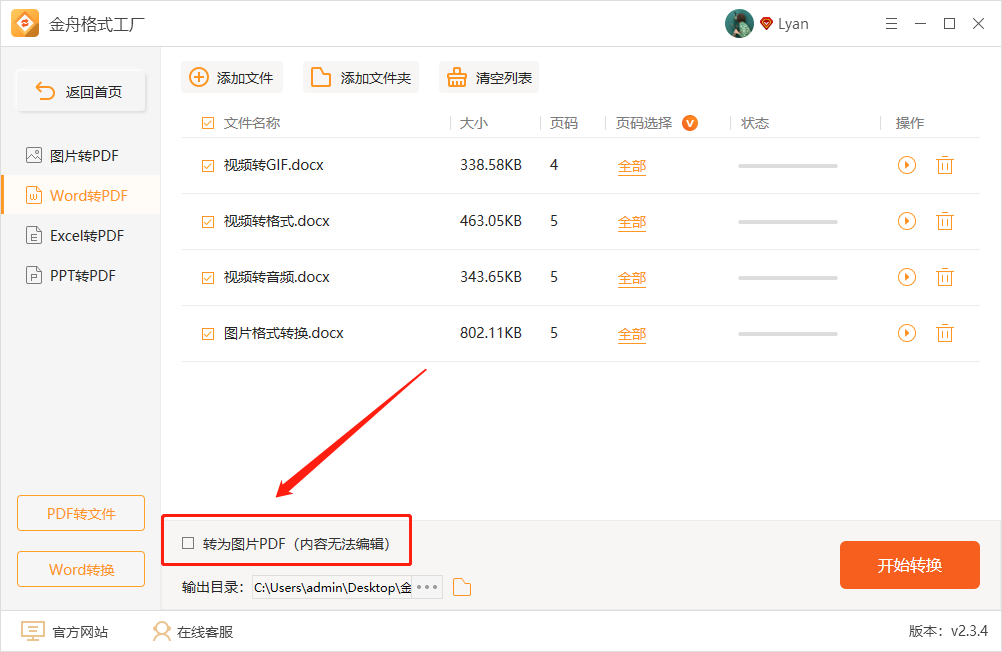
Task: Click 清空列表 to clear the list
Action: pos(488,77)
